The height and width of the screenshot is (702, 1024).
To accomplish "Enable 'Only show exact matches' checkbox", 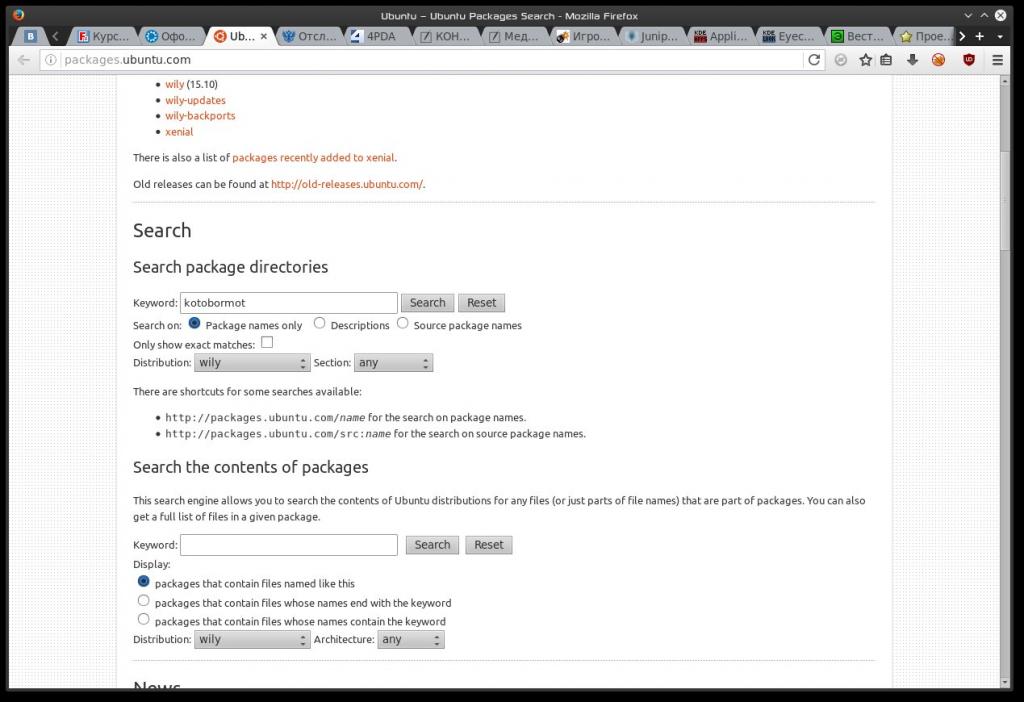I will [267, 342].
